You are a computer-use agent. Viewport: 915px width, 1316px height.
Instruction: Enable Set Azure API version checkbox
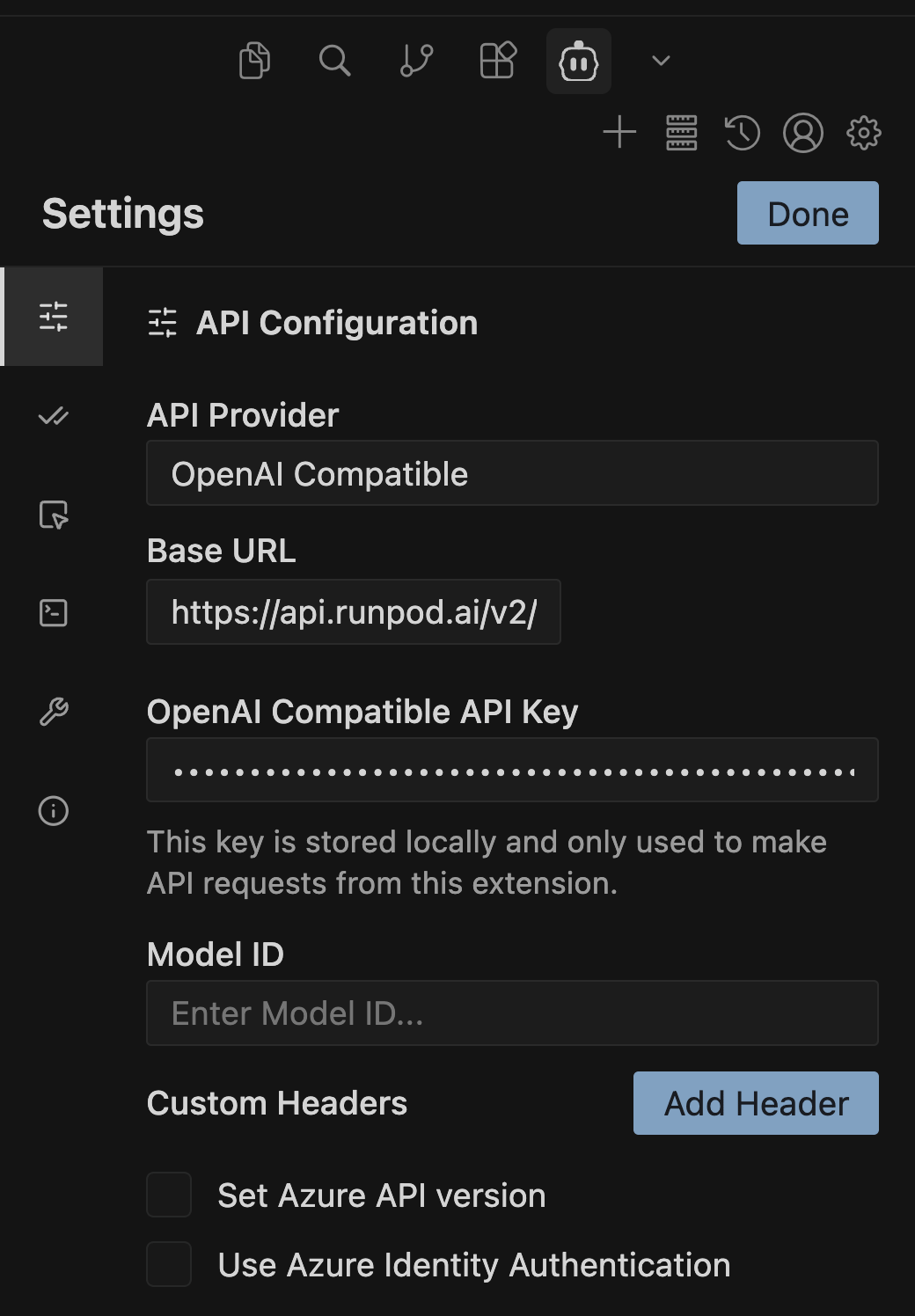pyautogui.click(x=169, y=1195)
